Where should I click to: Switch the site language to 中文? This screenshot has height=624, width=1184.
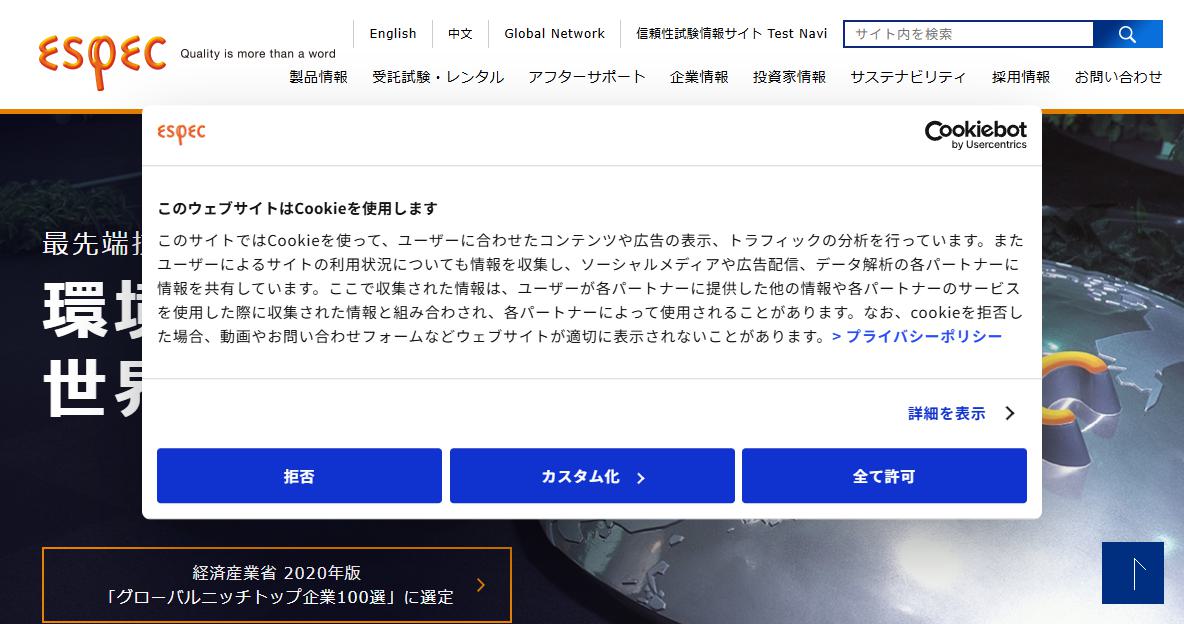point(460,33)
